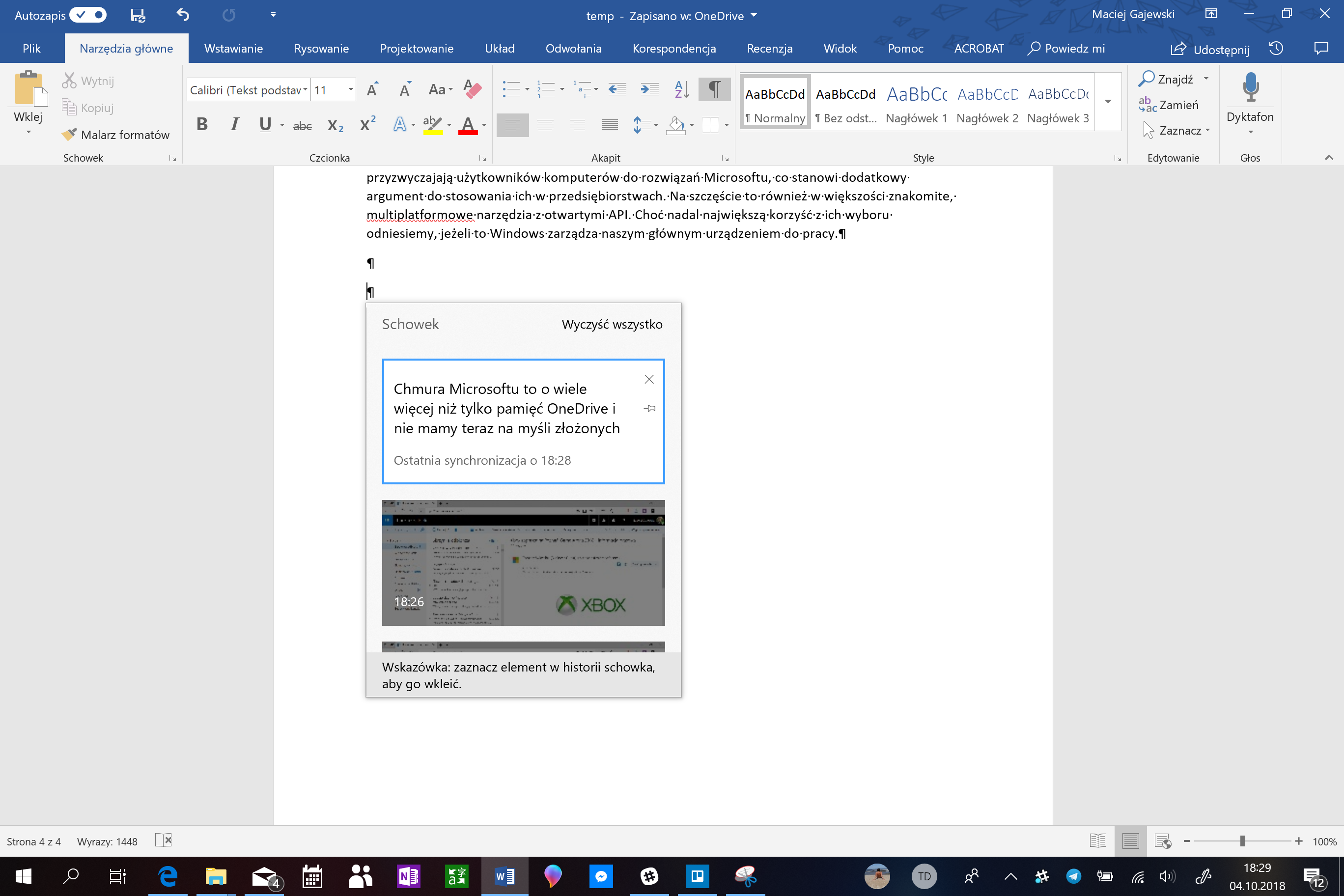Apply superscript formatting
The width and height of the screenshot is (1344, 896).
367,124
